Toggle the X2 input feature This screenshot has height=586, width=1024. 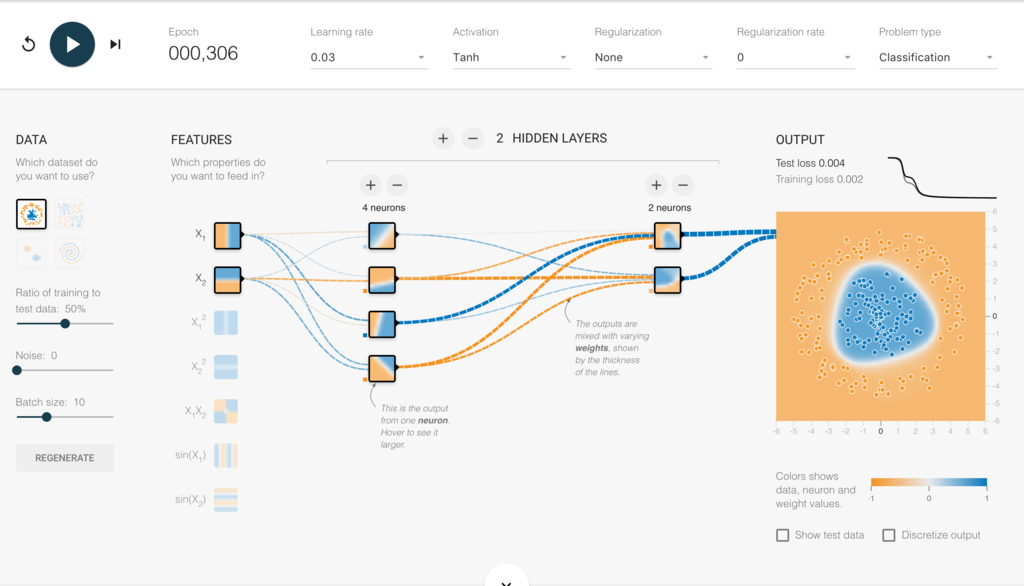pyautogui.click(x=227, y=280)
